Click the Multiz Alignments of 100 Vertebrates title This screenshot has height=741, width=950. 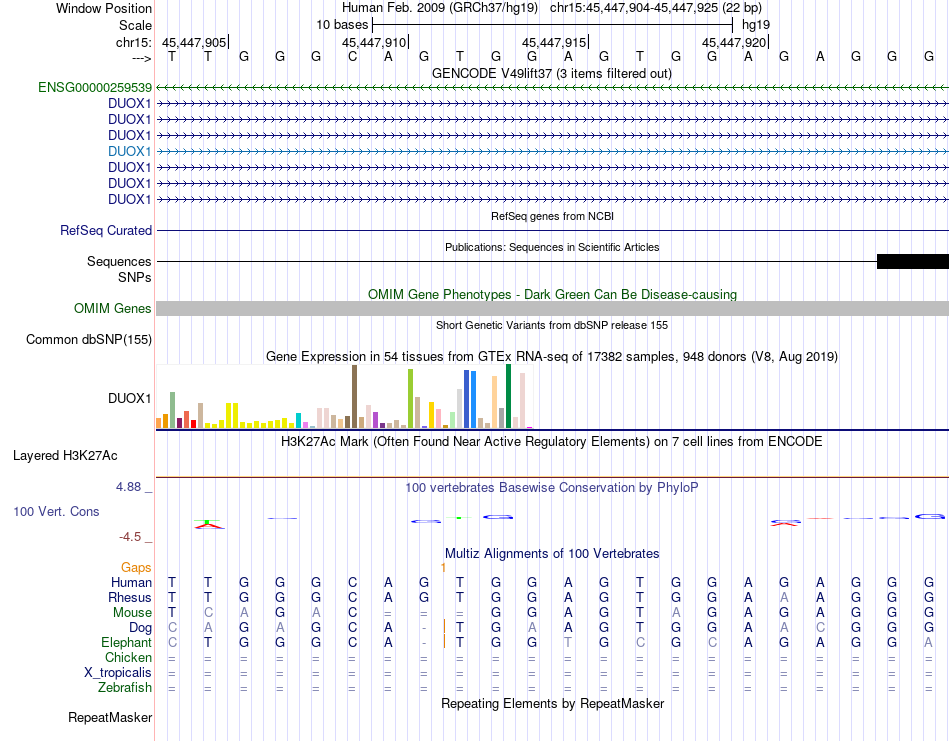tap(552, 554)
